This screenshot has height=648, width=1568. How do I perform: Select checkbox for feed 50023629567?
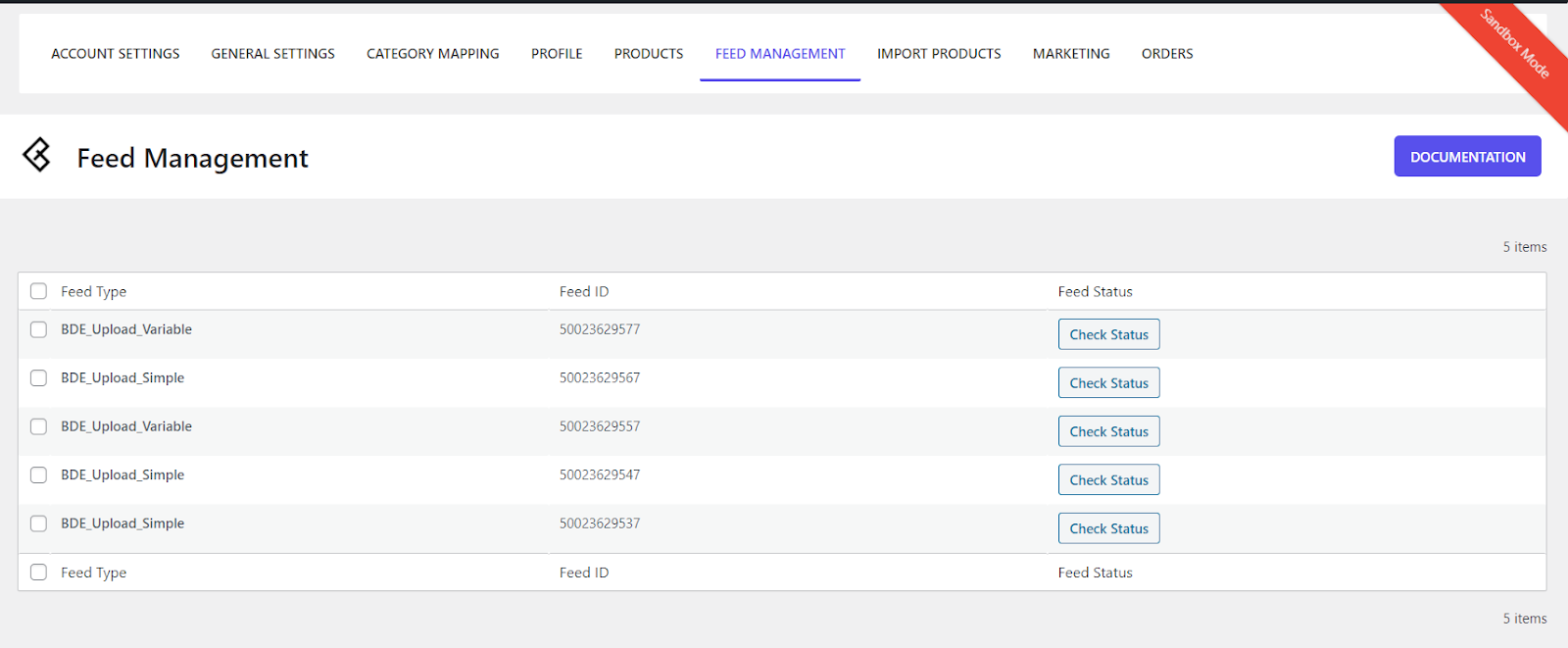pyautogui.click(x=38, y=377)
